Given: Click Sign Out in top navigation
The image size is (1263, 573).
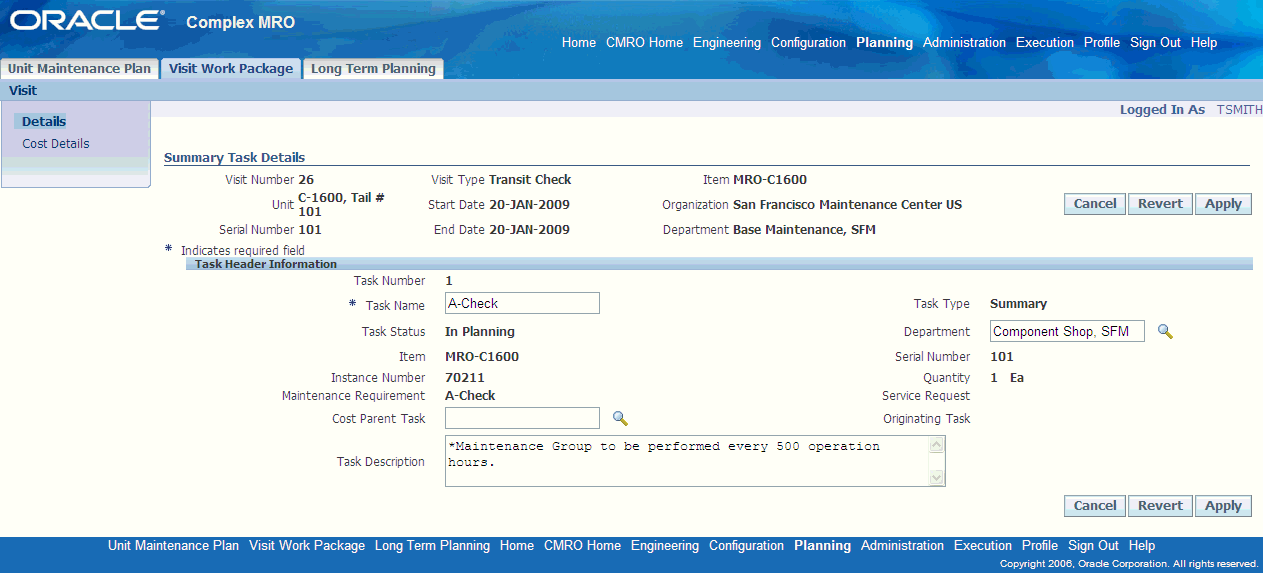Looking at the screenshot, I should 1155,43.
